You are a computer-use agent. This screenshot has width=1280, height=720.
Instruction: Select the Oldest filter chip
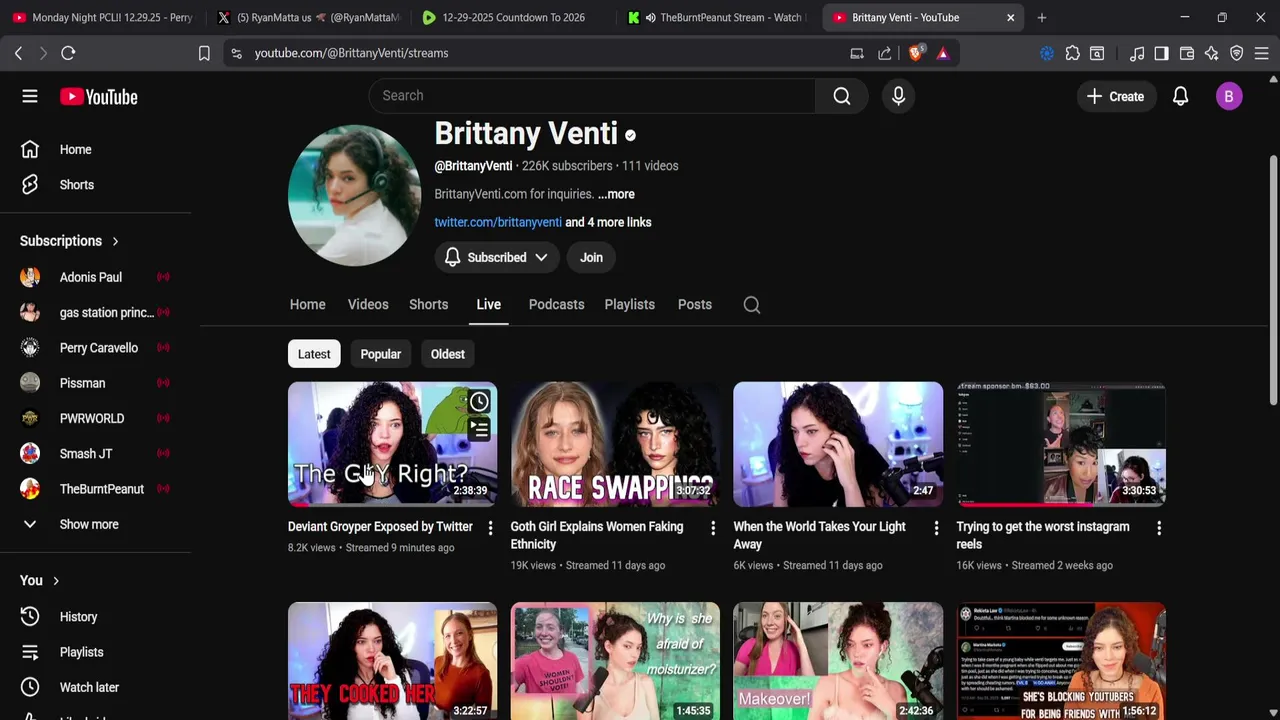click(448, 354)
